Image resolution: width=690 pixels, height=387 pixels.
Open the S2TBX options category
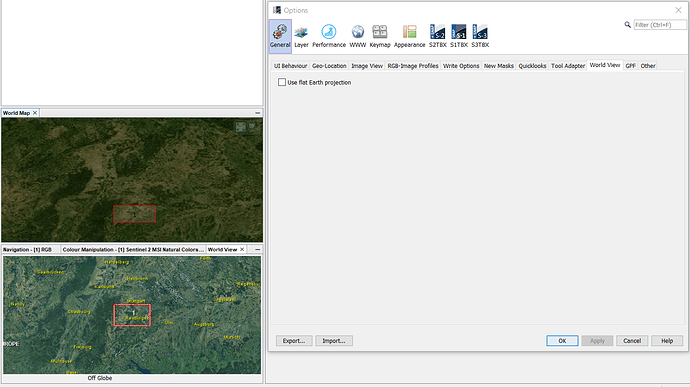tap(437, 36)
